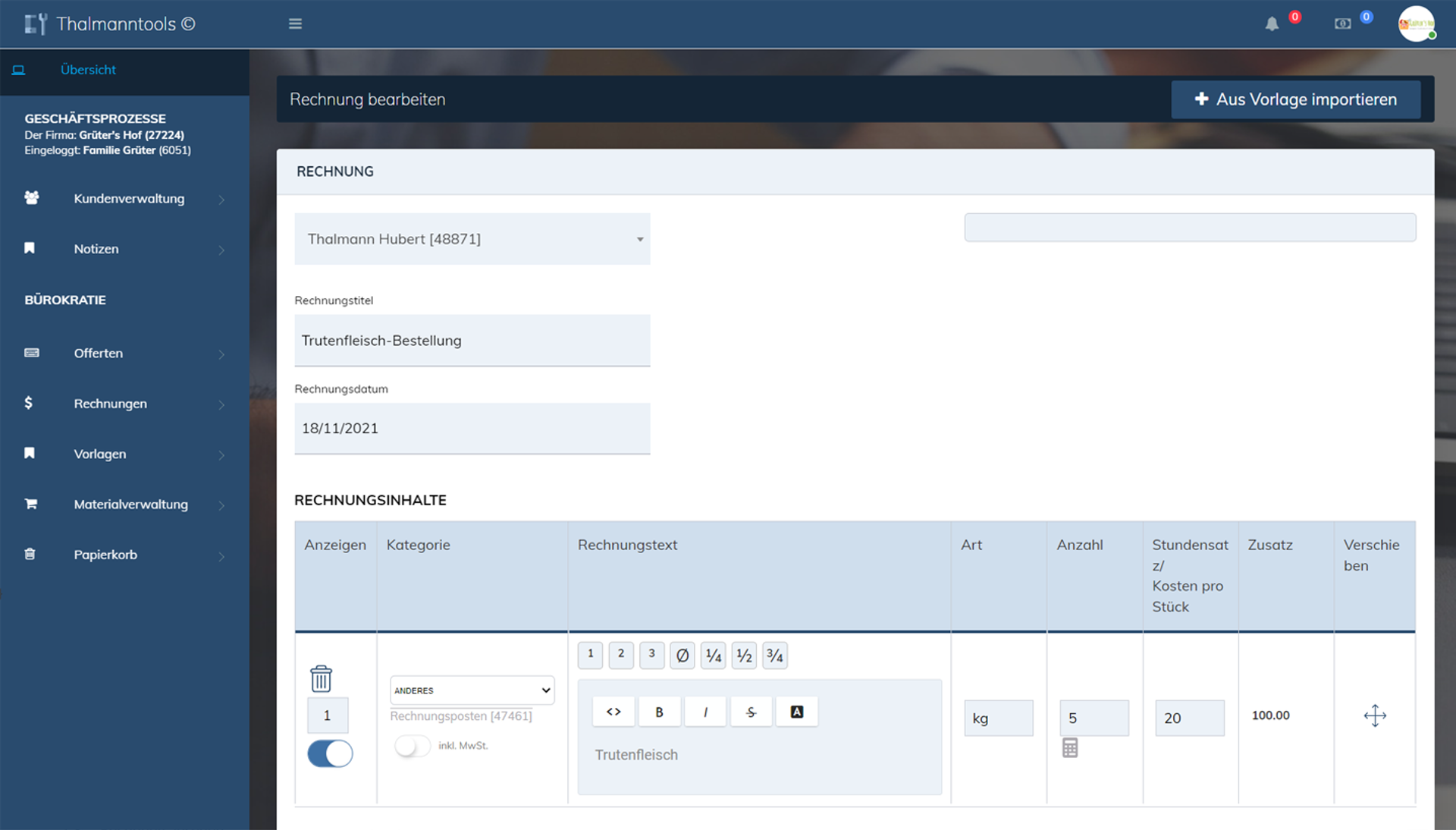Insert the ½ fraction symbol
The width and height of the screenshot is (1456, 830).
(744, 655)
